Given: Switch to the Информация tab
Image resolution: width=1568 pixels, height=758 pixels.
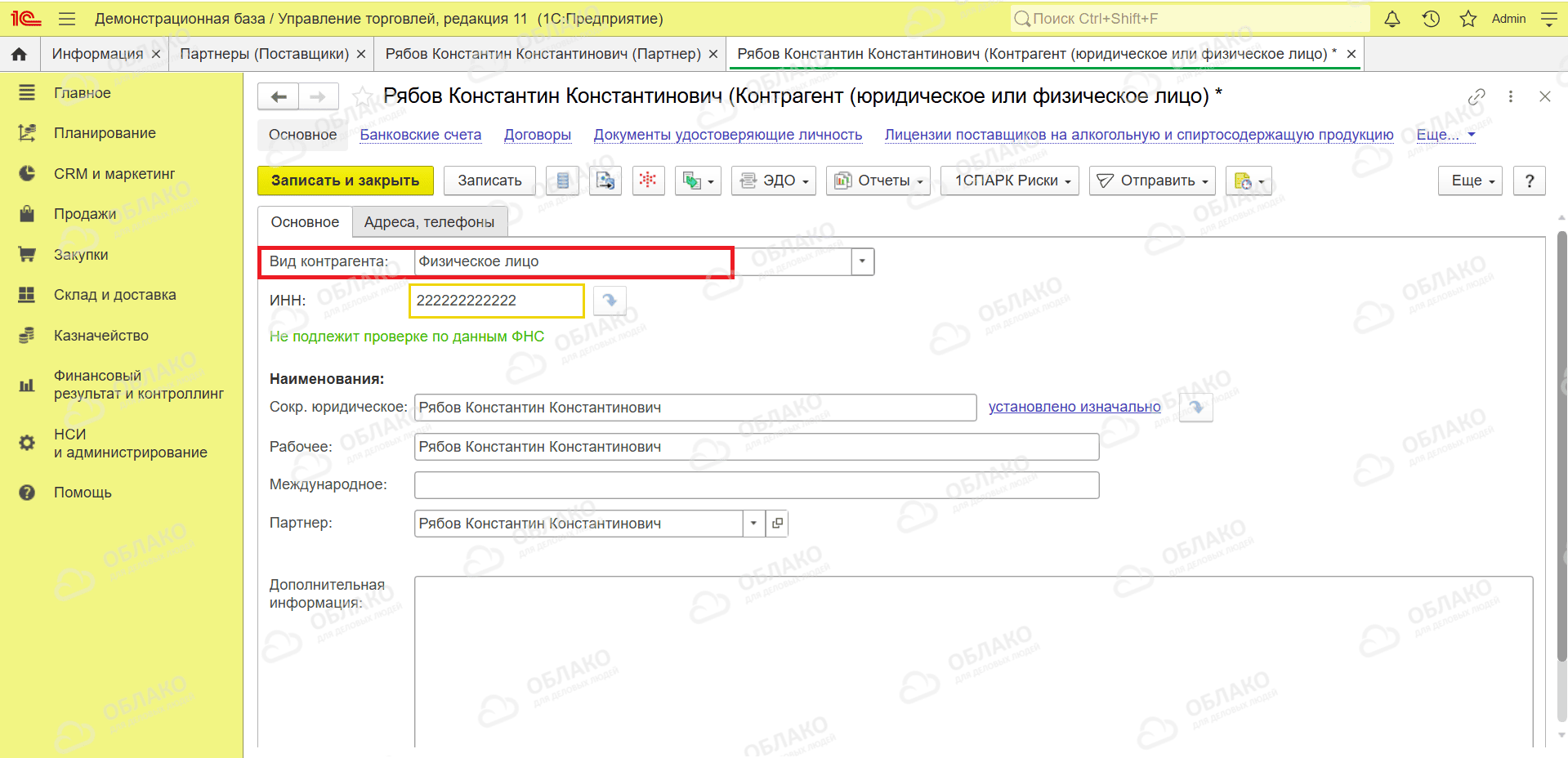Looking at the screenshot, I should (x=97, y=54).
